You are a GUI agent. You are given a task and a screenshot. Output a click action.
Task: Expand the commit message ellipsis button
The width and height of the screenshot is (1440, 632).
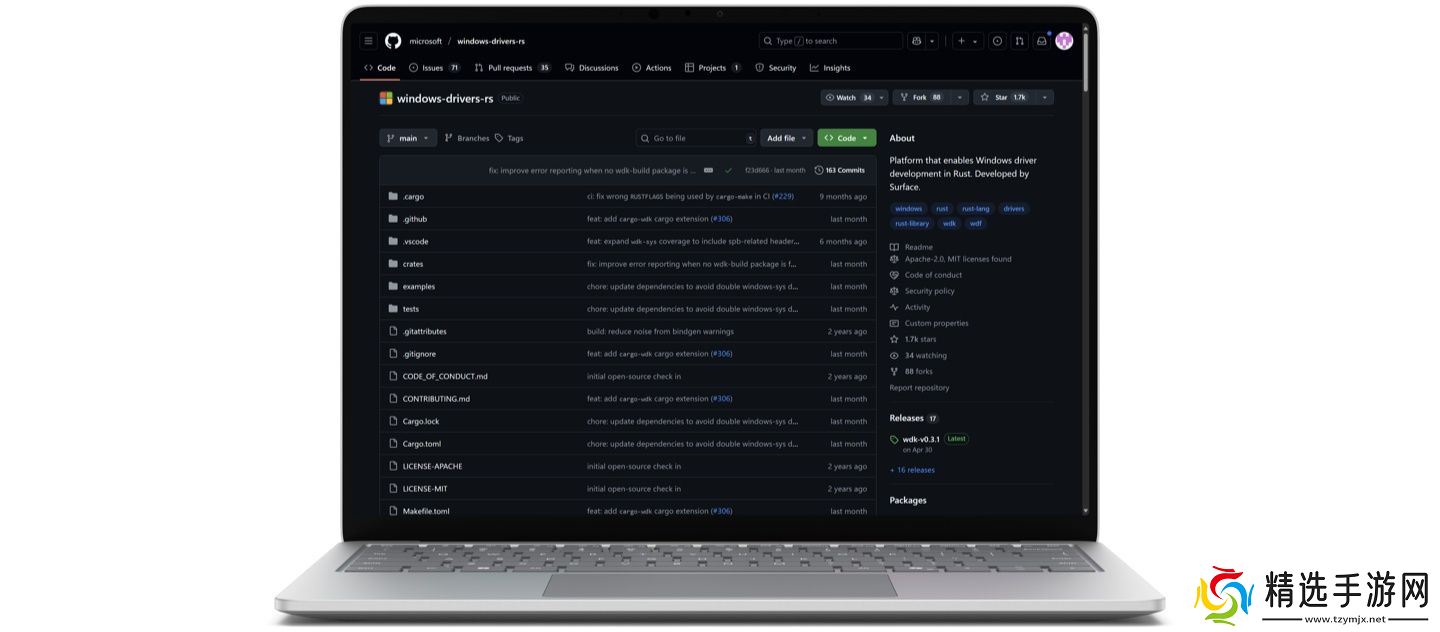click(x=709, y=170)
